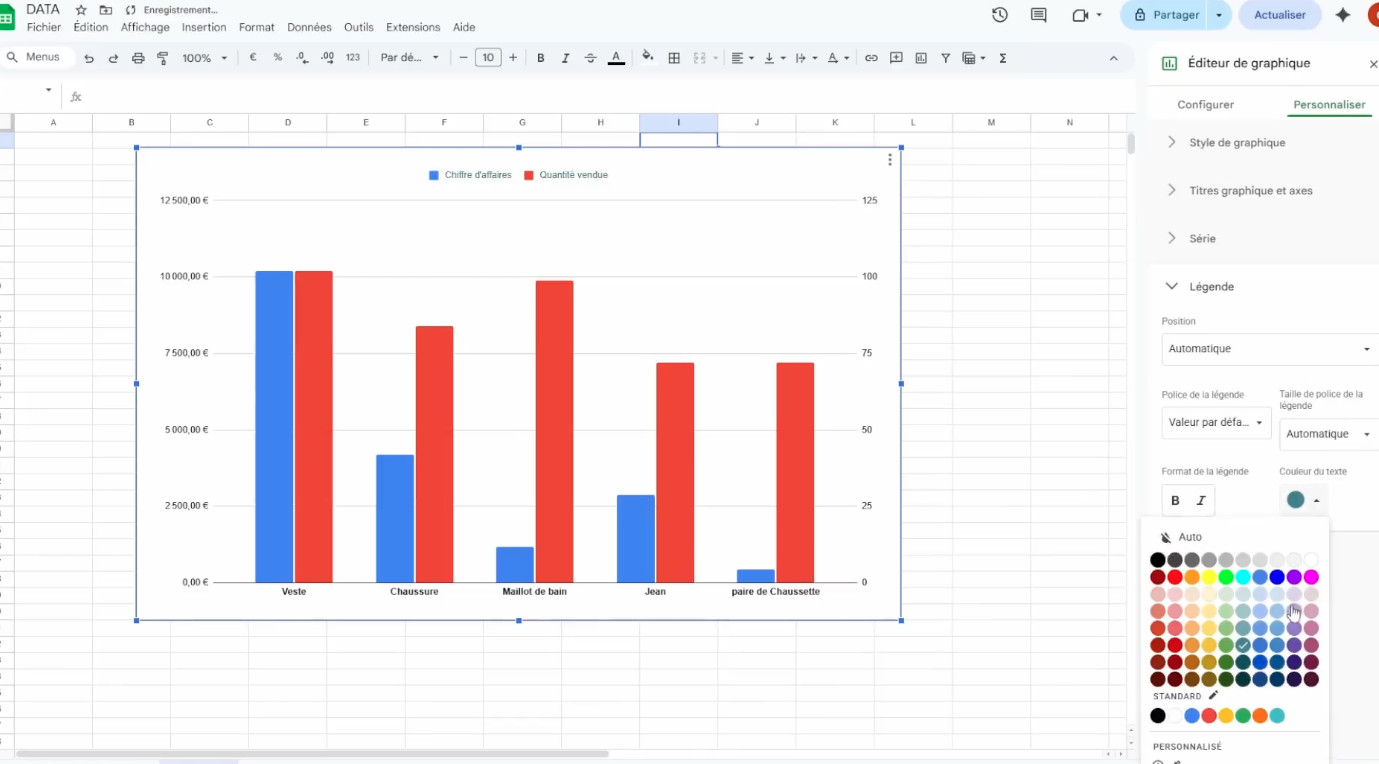The width and height of the screenshot is (1379, 764).
Task: Decrease font size minus button
Action: point(463,58)
